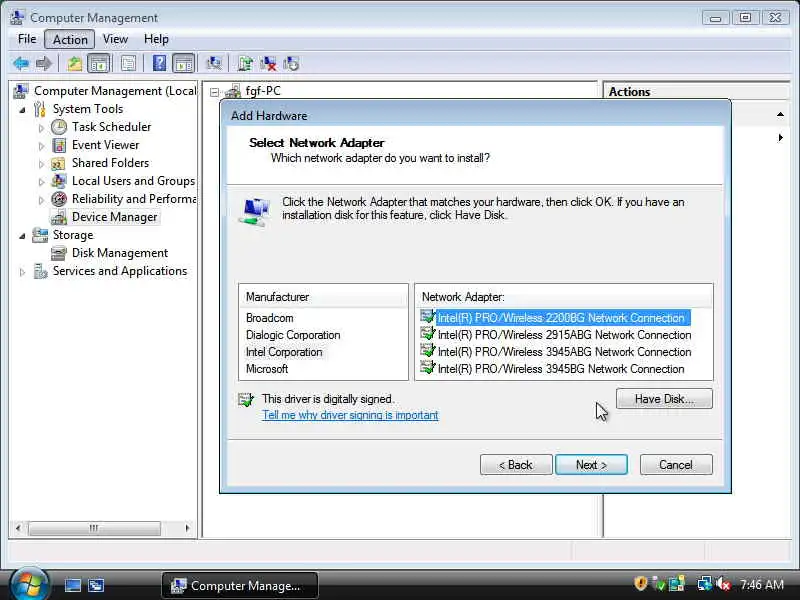Click the left-pane scrollbar right arrow
The height and width of the screenshot is (600, 800).
tap(187, 528)
